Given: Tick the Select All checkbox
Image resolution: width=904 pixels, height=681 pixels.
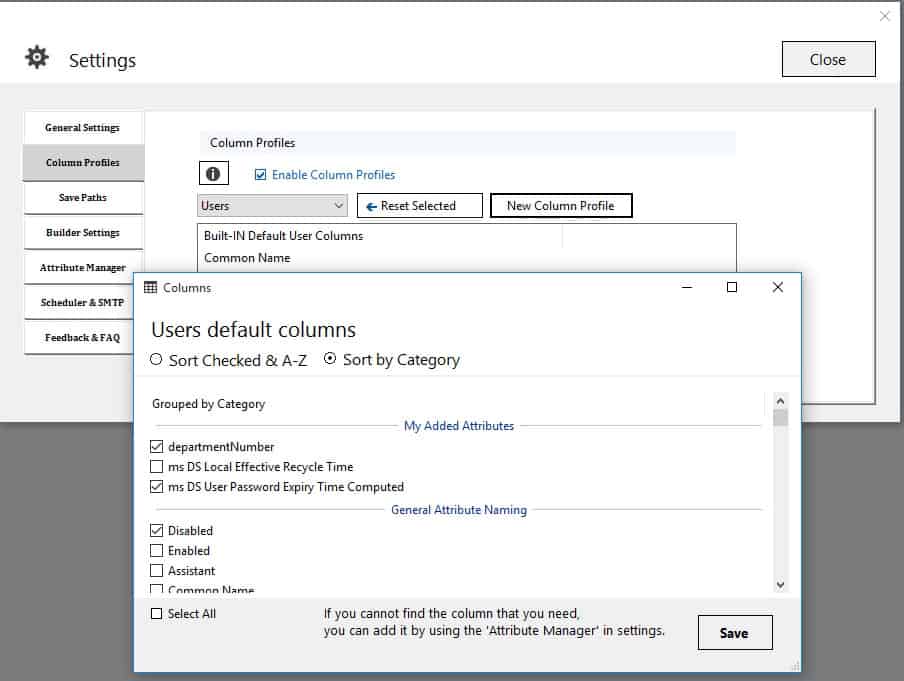Looking at the screenshot, I should coord(156,614).
